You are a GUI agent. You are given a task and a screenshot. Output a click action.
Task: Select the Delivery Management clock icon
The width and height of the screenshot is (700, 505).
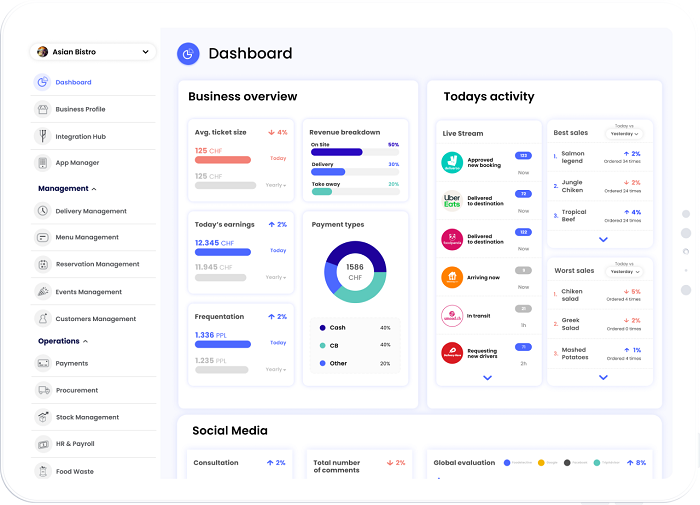[x=43, y=211]
